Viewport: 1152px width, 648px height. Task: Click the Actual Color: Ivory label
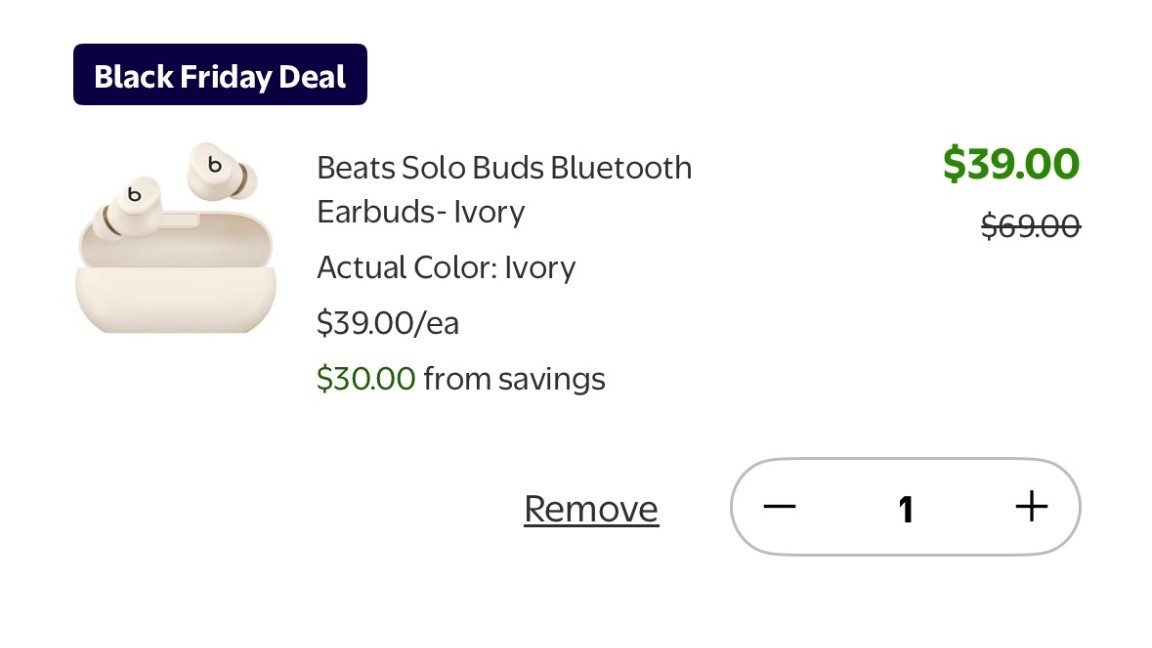tap(446, 266)
